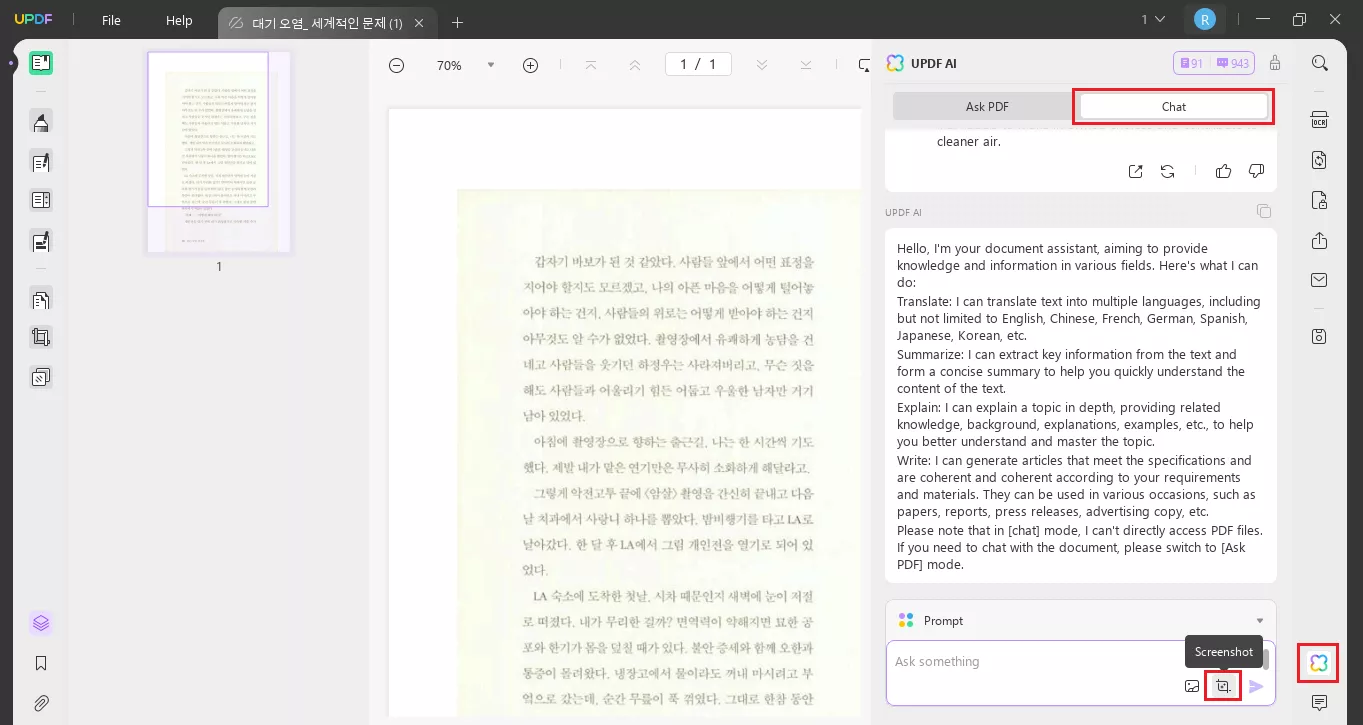The height and width of the screenshot is (725, 1363).
Task: Click the regenerate response icon
Action: [x=1167, y=171]
